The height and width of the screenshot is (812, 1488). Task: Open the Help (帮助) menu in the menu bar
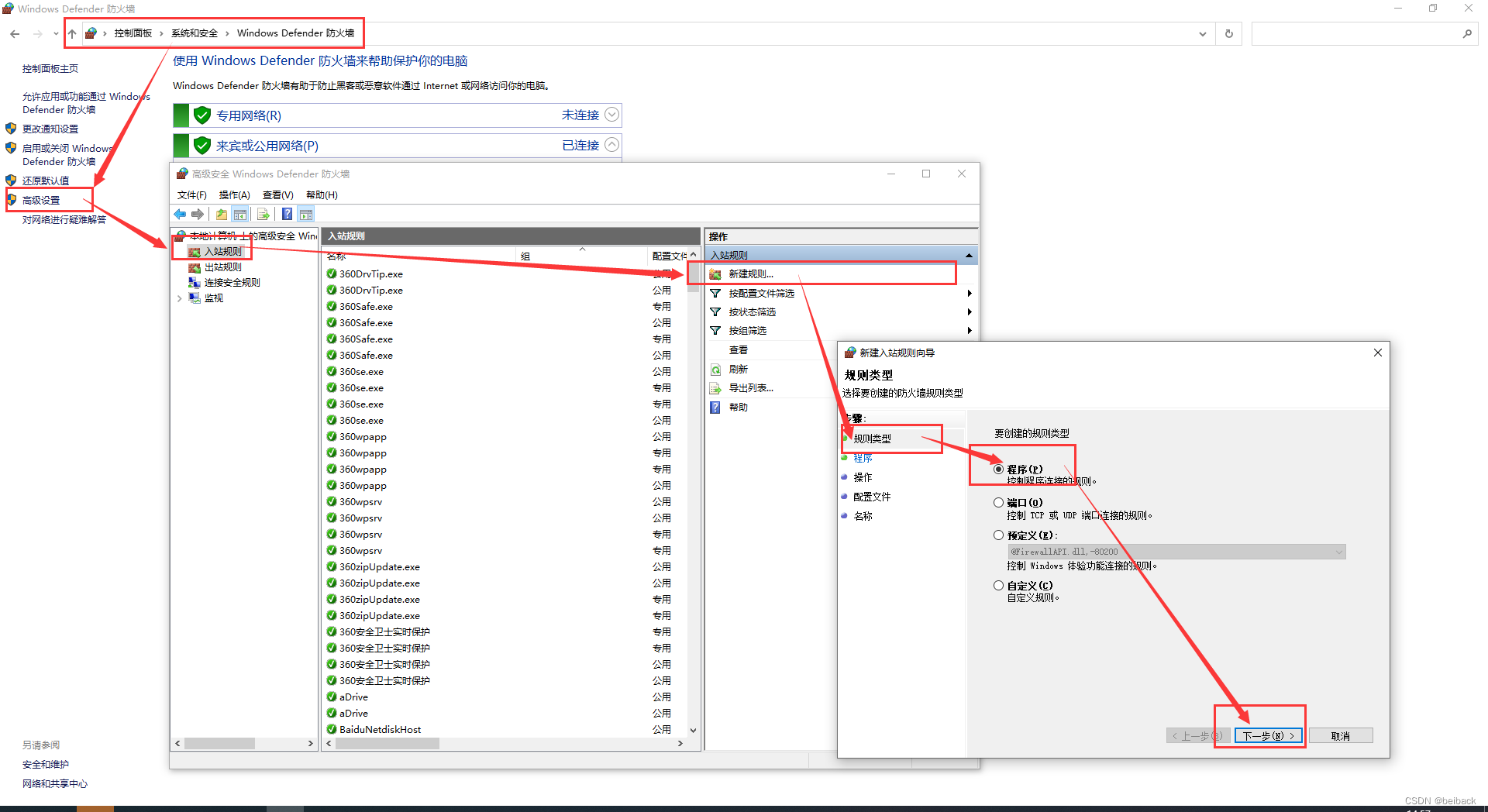pyautogui.click(x=322, y=195)
